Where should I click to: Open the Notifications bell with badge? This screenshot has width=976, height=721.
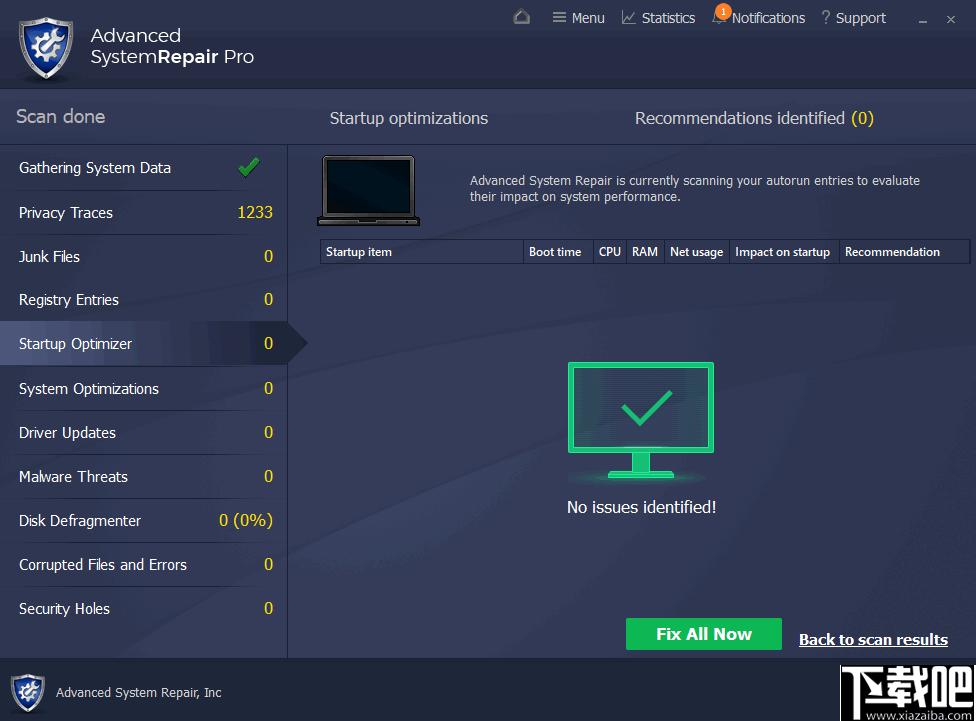721,15
